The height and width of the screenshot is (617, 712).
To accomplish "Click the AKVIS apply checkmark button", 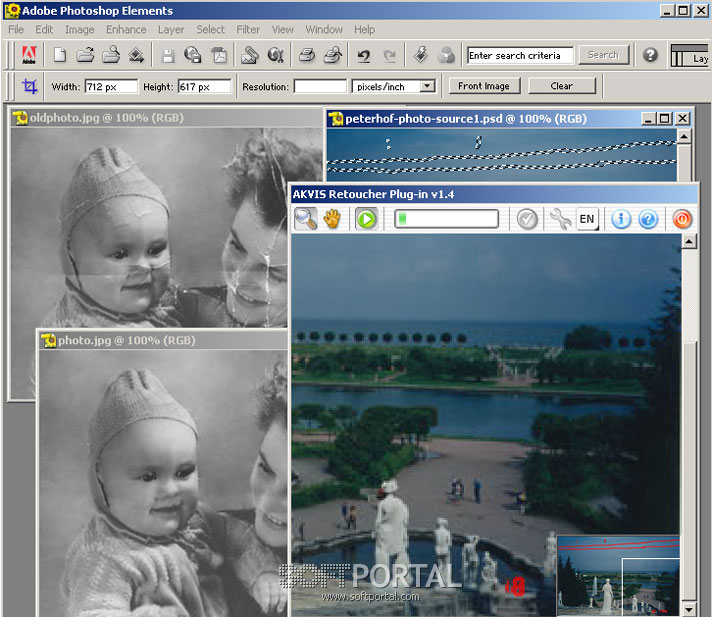I will (x=527, y=220).
